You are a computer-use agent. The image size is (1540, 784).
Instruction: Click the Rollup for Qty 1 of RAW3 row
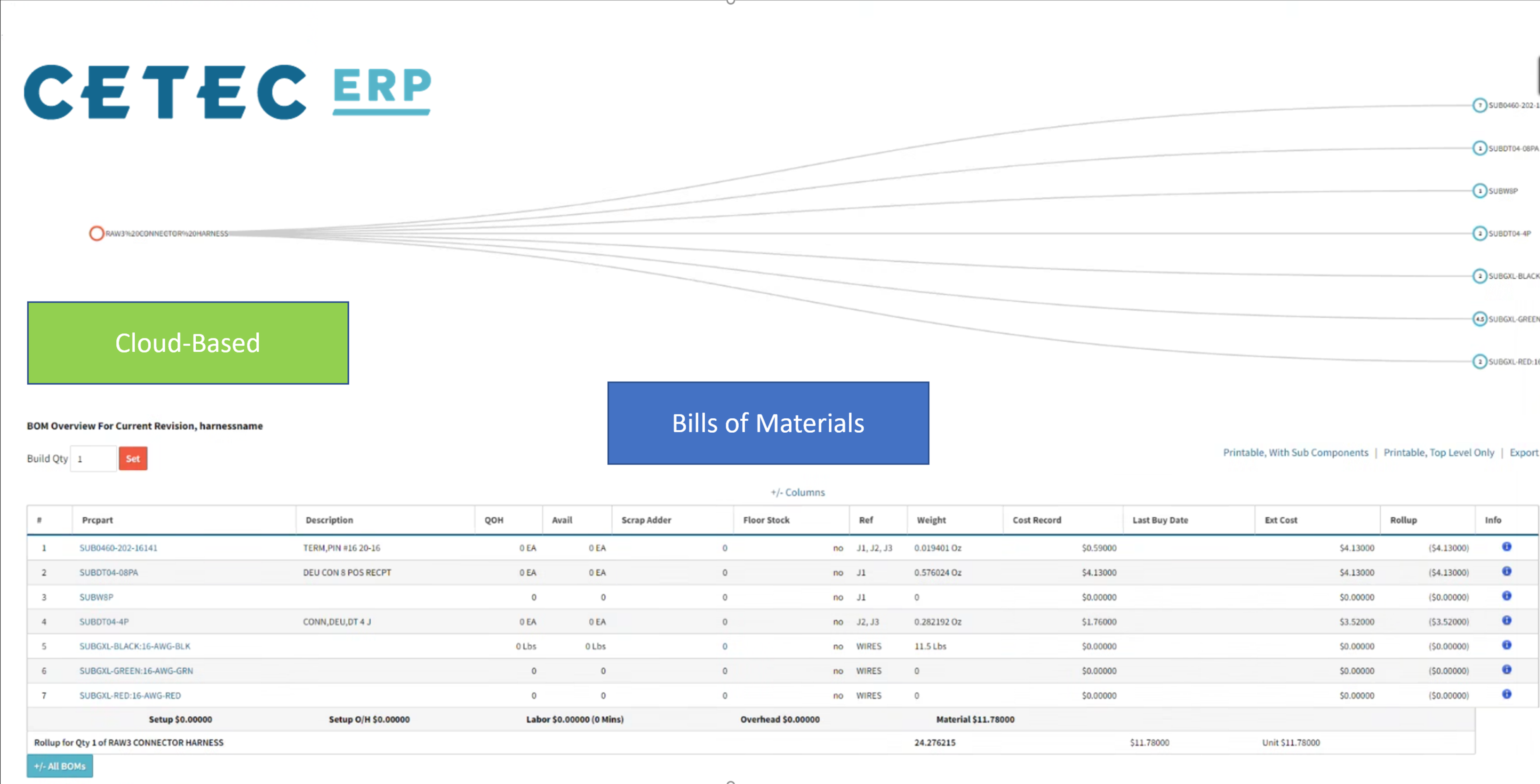pyautogui.click(x=751, y=743)
